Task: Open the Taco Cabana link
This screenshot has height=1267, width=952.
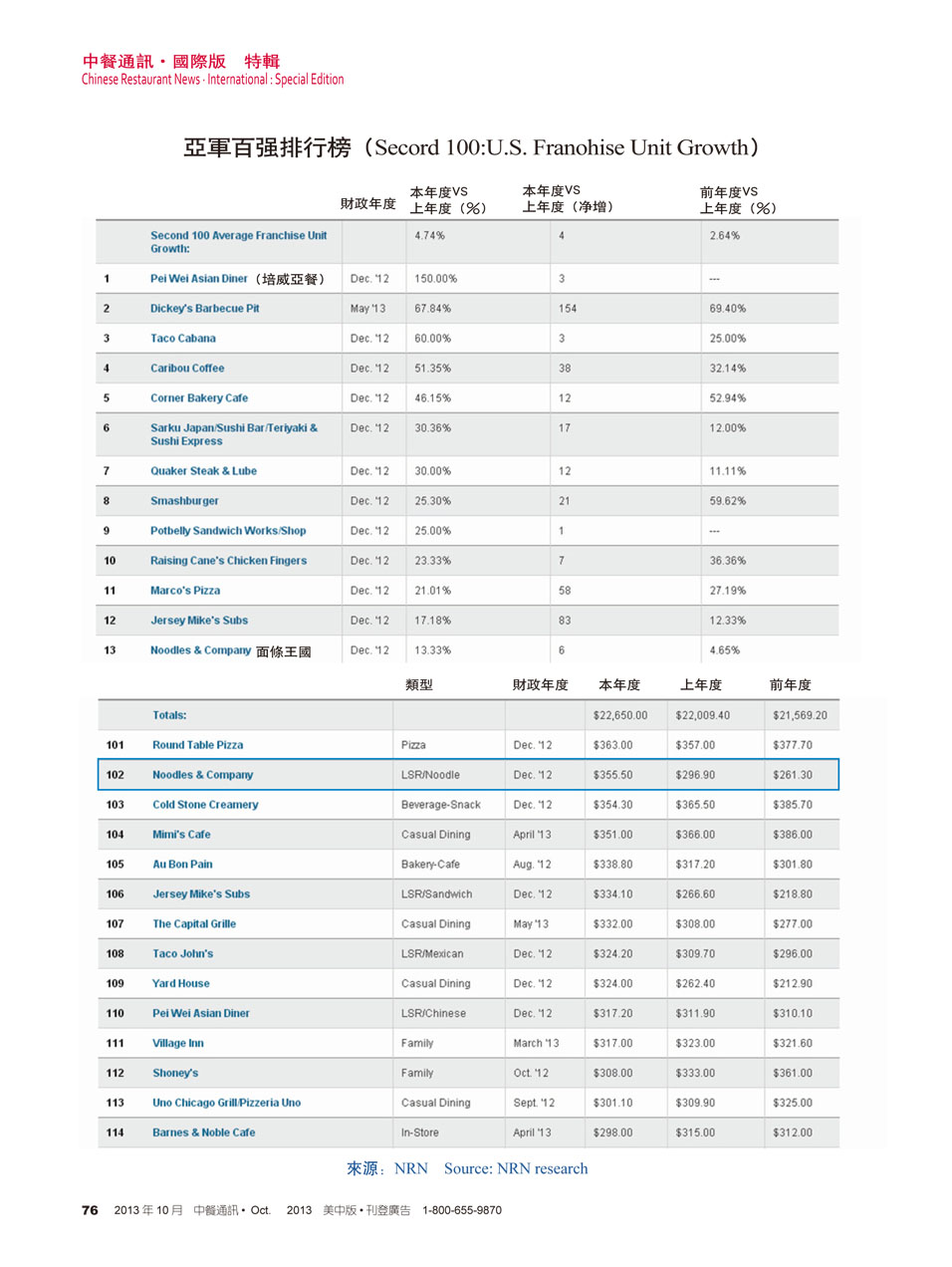Action: tap(182, 339)
